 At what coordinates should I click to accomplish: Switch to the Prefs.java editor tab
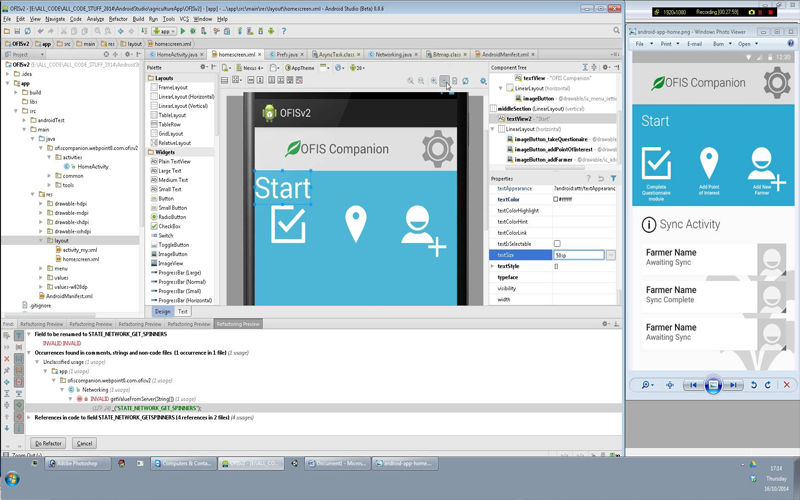pos(286,55)
